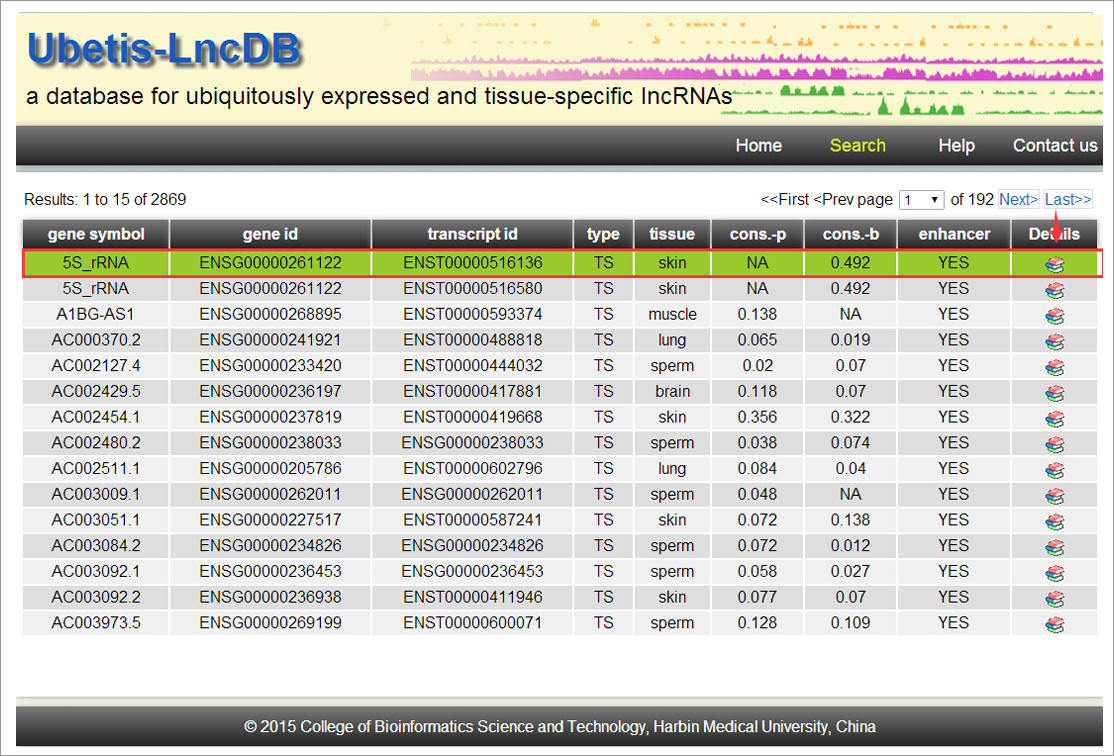Click details icon for AC000370.2
Image resolution: width=1114 pixels, height=756 pixels.
pyautogui.click(x=1054, y=341)
